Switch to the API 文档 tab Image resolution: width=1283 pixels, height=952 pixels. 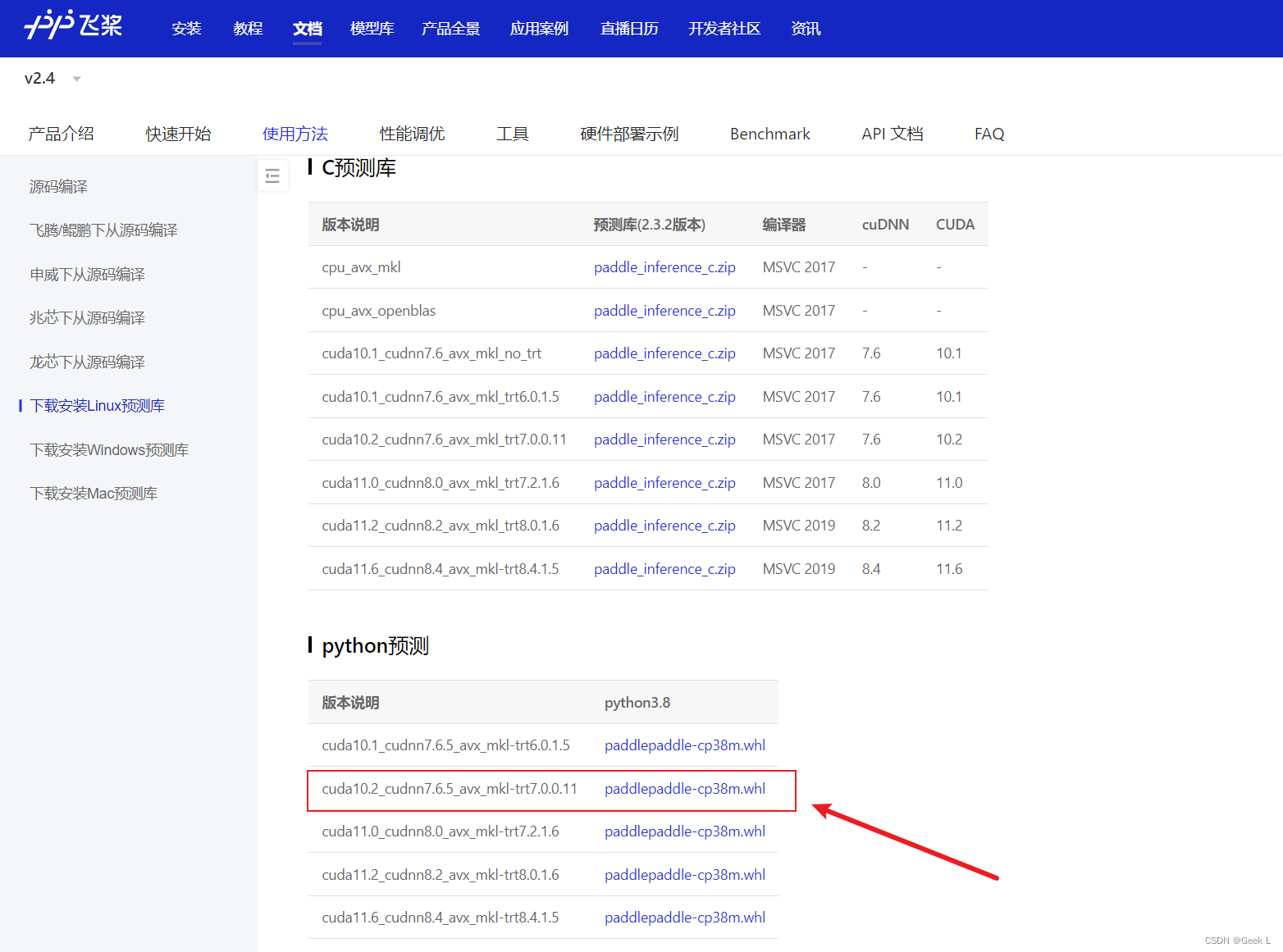coord(893,134)
